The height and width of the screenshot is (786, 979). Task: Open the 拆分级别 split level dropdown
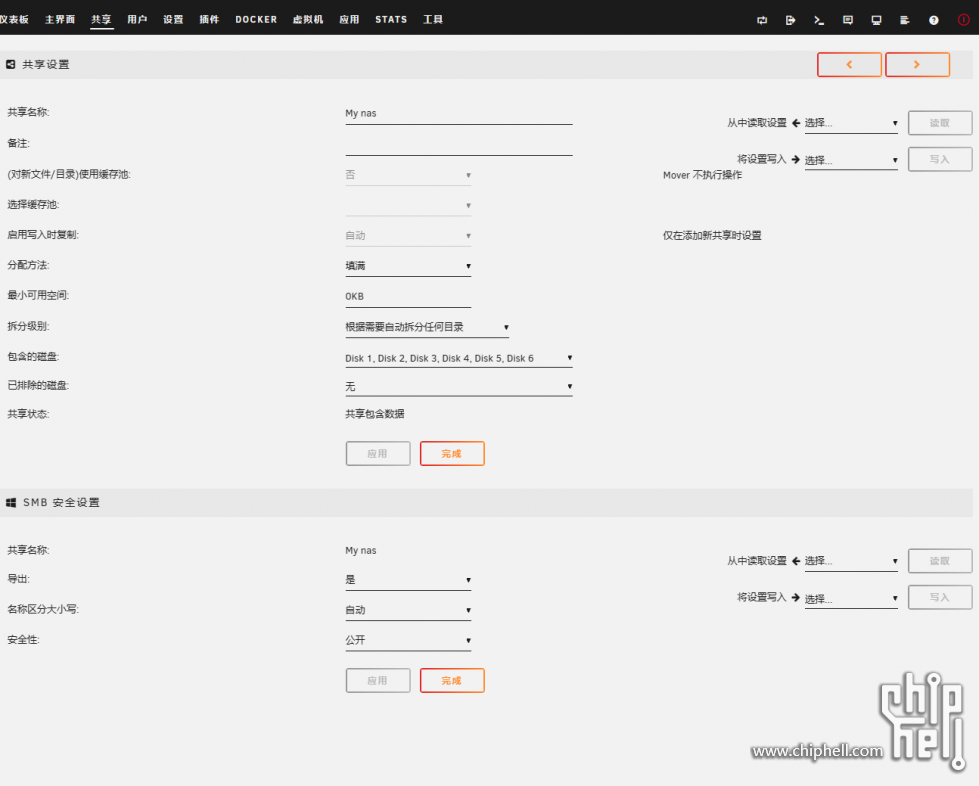click(427, 327)
